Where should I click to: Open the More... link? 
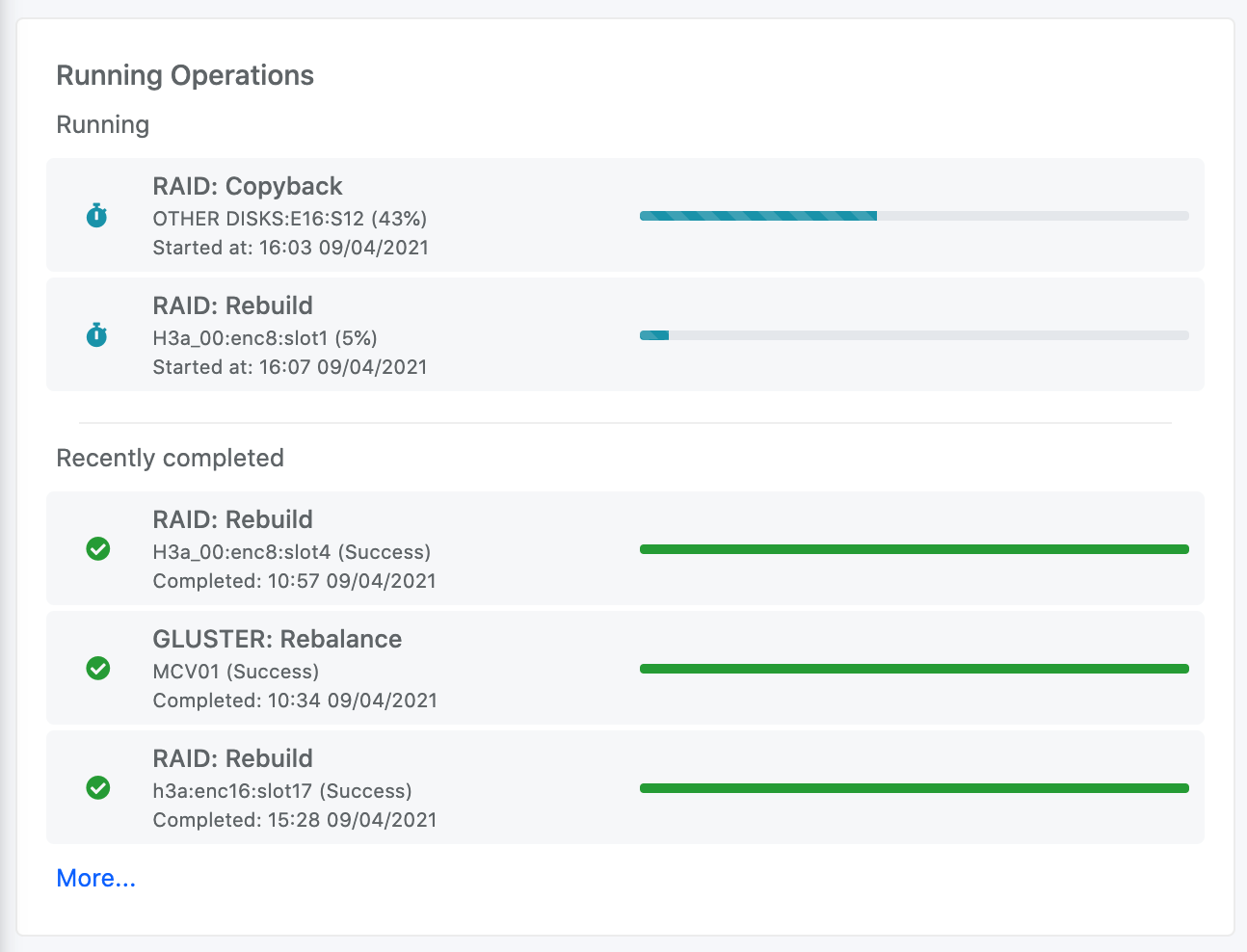point(95,878)
